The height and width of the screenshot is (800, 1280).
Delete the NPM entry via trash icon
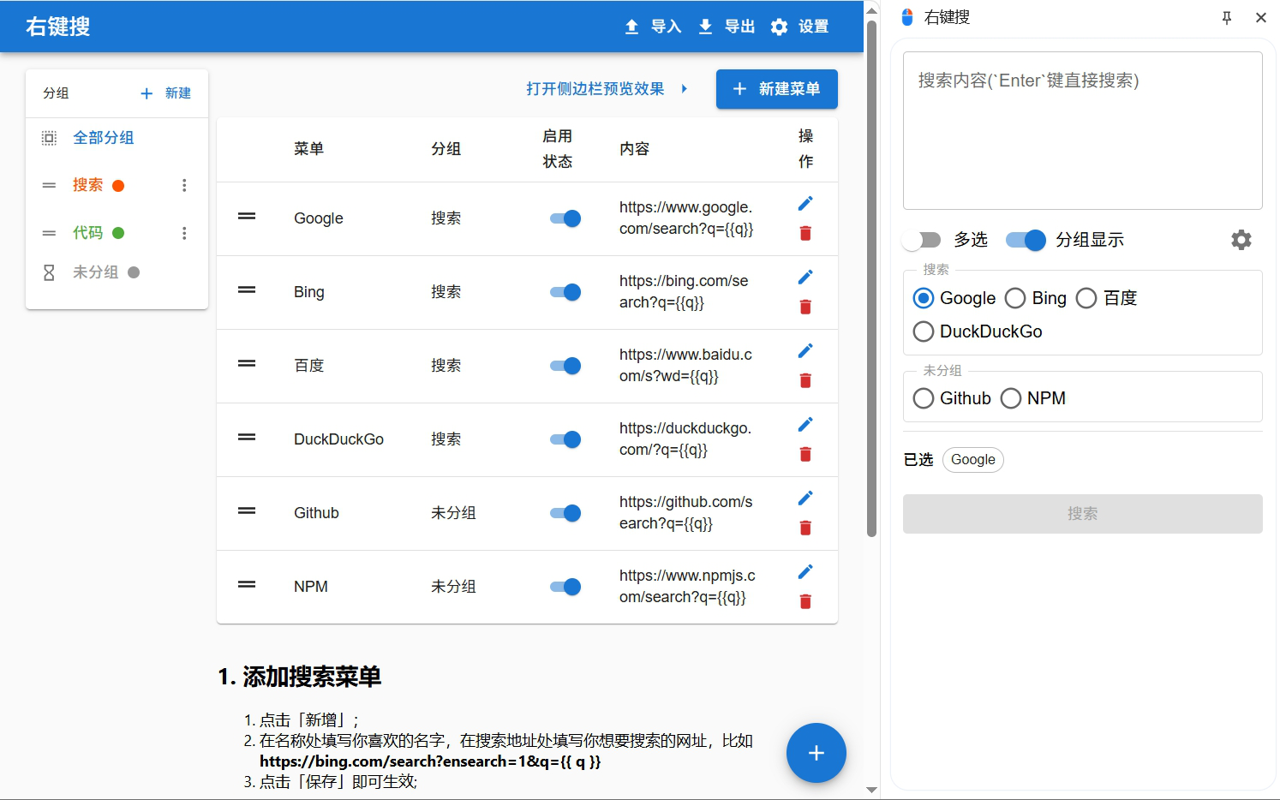coord(805,601)
